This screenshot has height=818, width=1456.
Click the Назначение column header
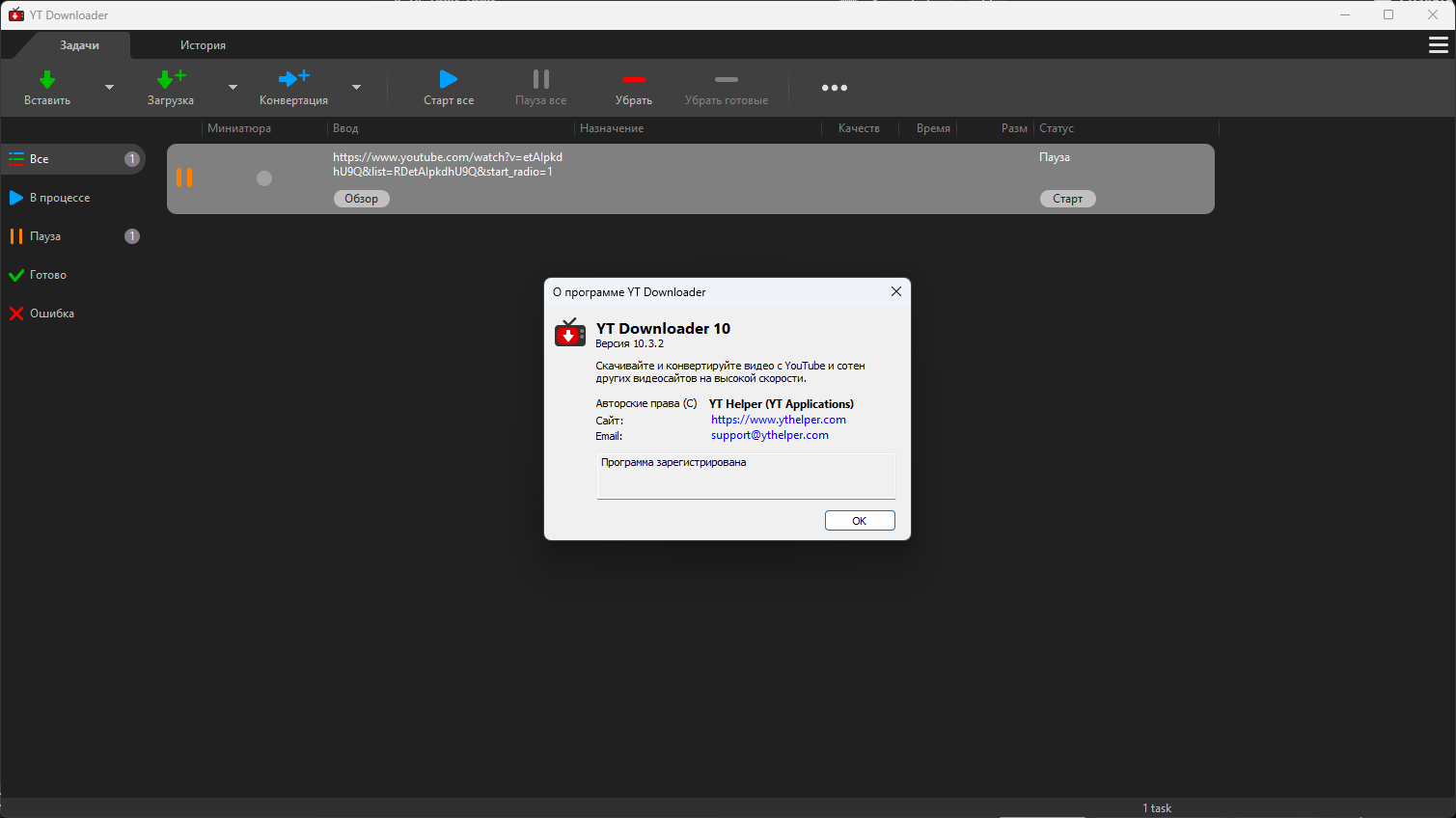coord(612,128)
